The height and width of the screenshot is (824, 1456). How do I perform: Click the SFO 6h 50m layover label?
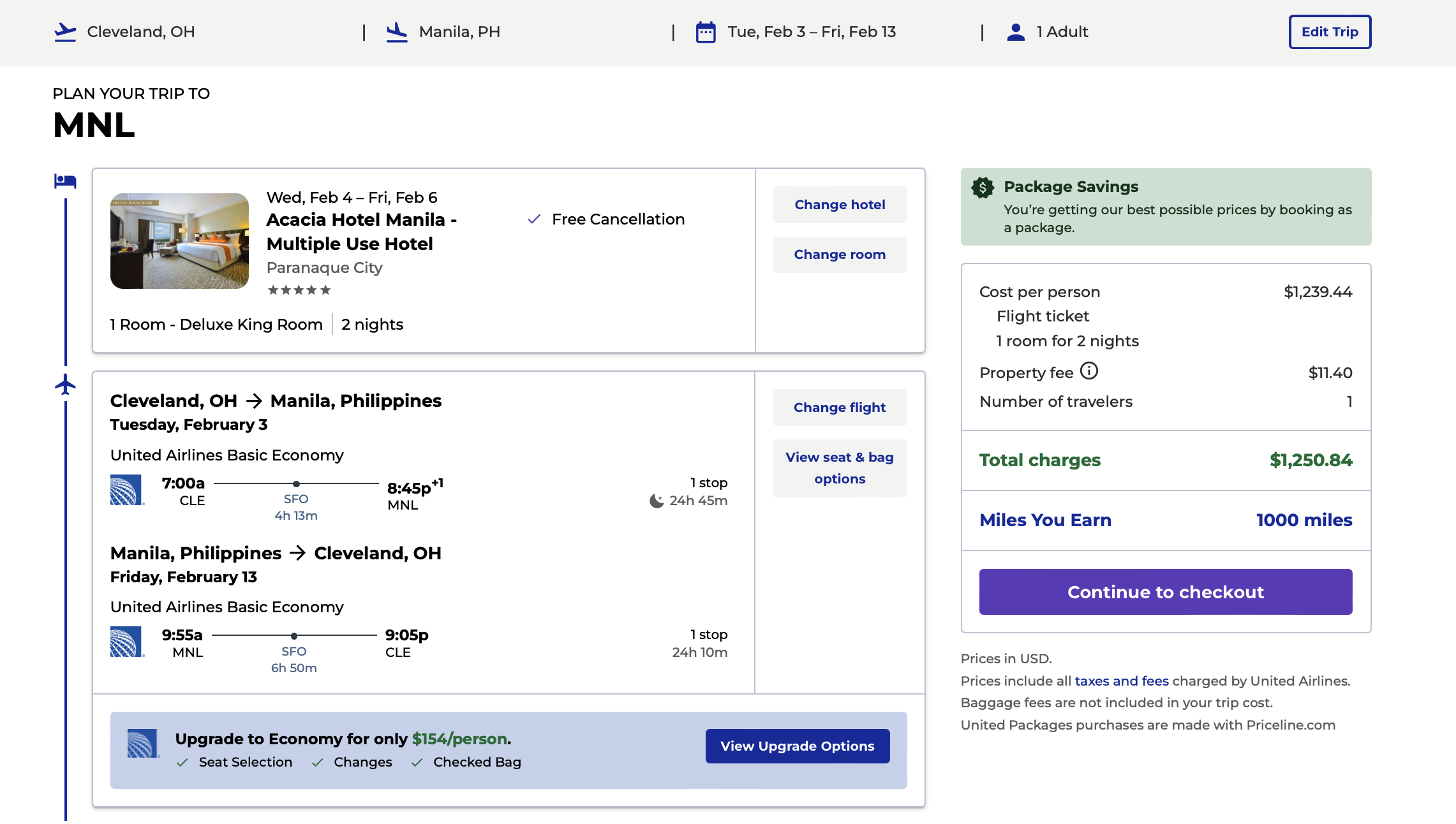(x=294, y=659)
